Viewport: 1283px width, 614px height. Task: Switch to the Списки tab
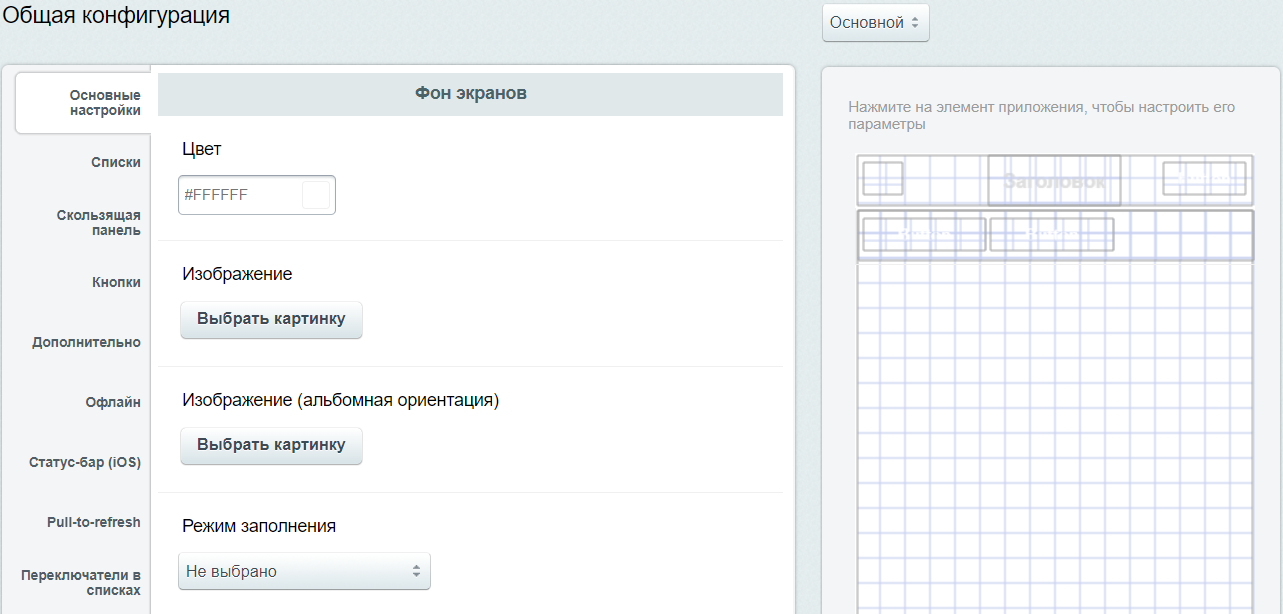click(115, 162)
